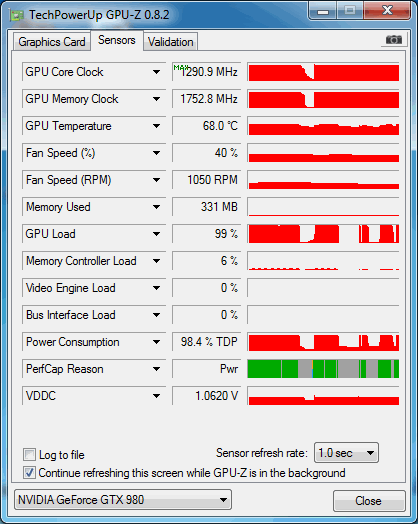Click the GPU Core Clock value field

(206, 72)
